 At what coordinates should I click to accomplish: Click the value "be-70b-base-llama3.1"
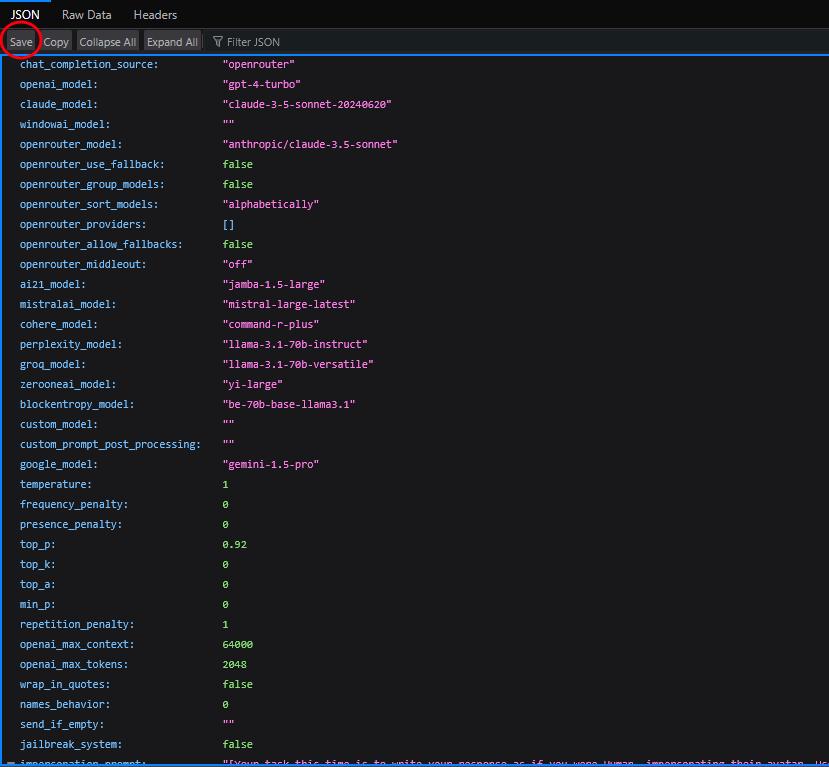point(289,404)
